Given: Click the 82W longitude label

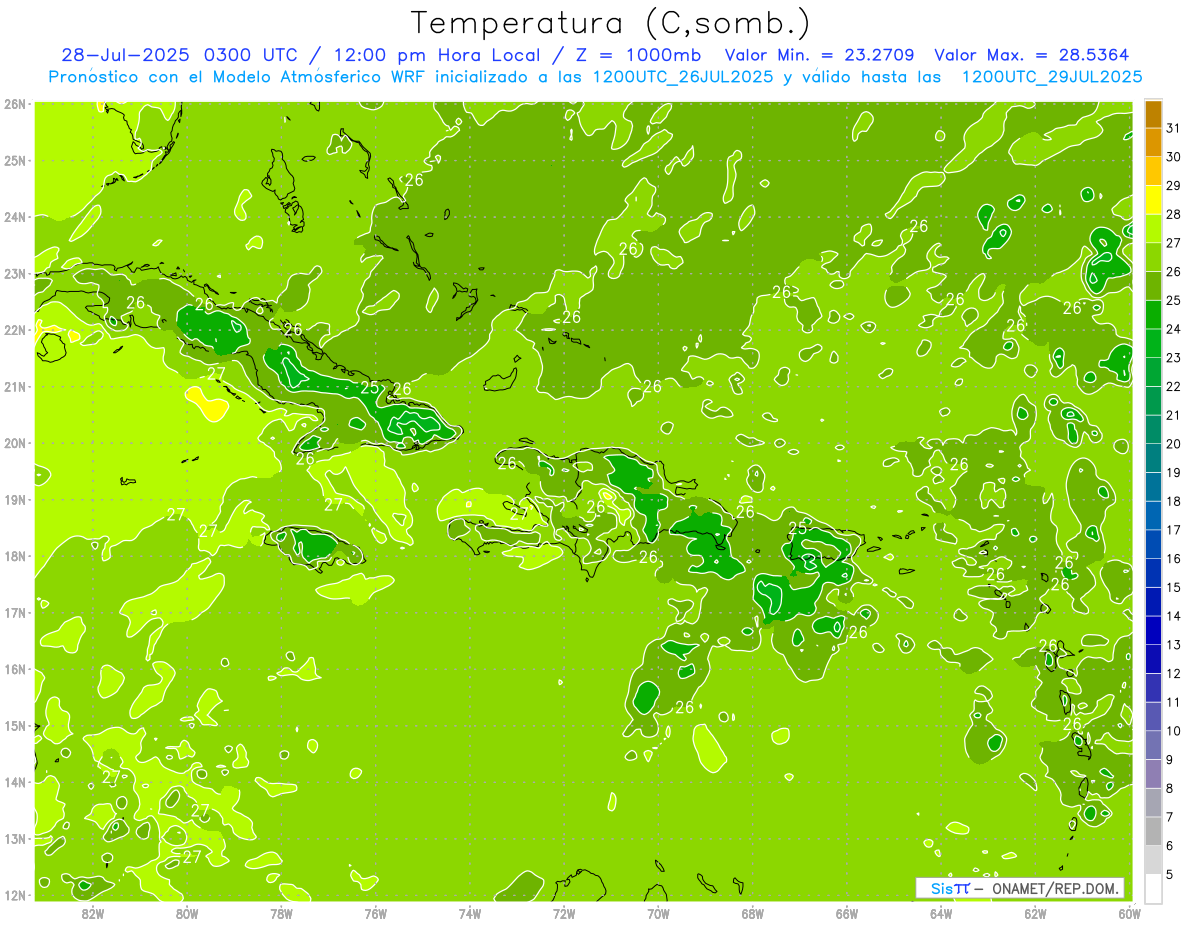Looking at the screenshot, I should 92,913.
